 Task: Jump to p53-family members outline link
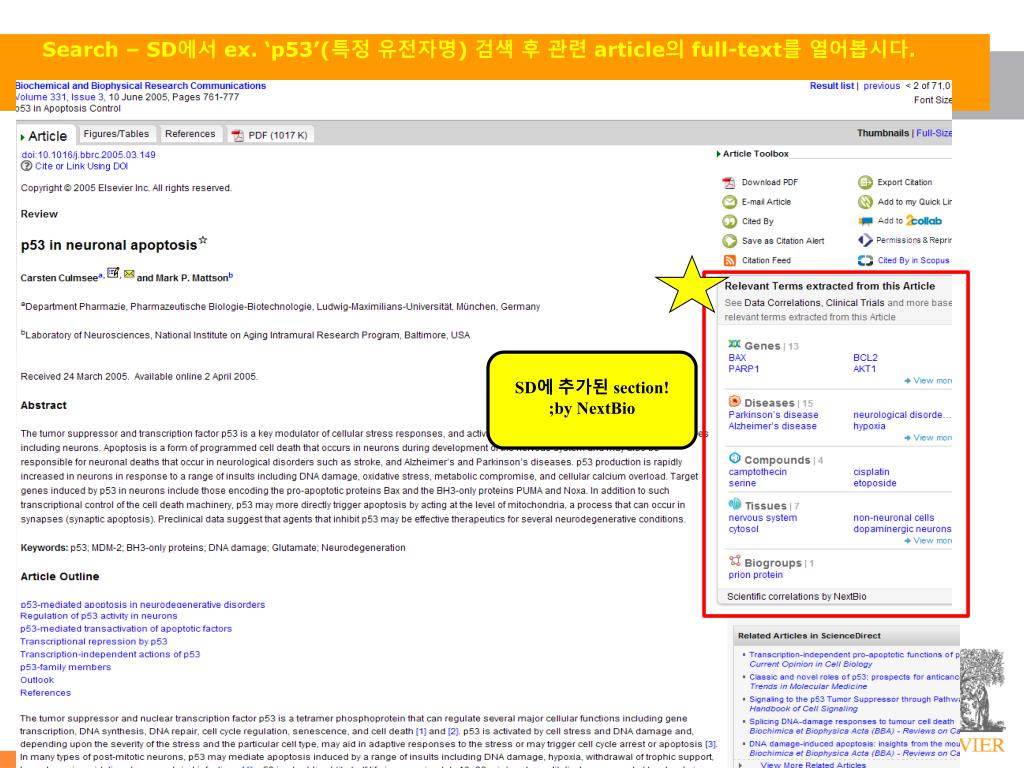coord(65,667)
